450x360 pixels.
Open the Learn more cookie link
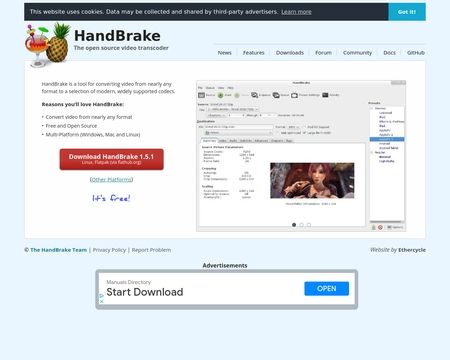(296, 12)
